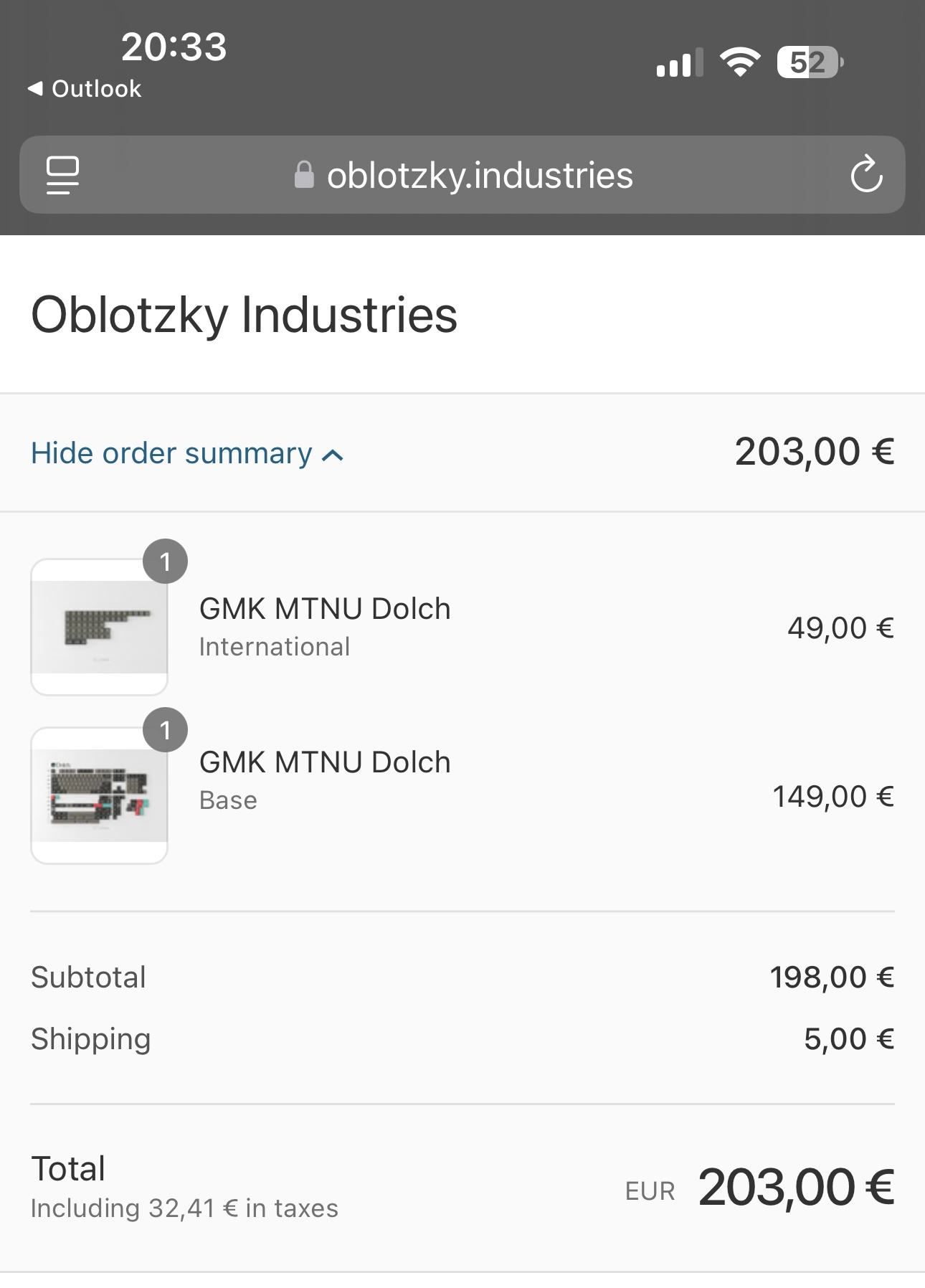Tap quantity badge on Base item
Viewport: 925px width, 1288px height.
[x=165, y=730]
